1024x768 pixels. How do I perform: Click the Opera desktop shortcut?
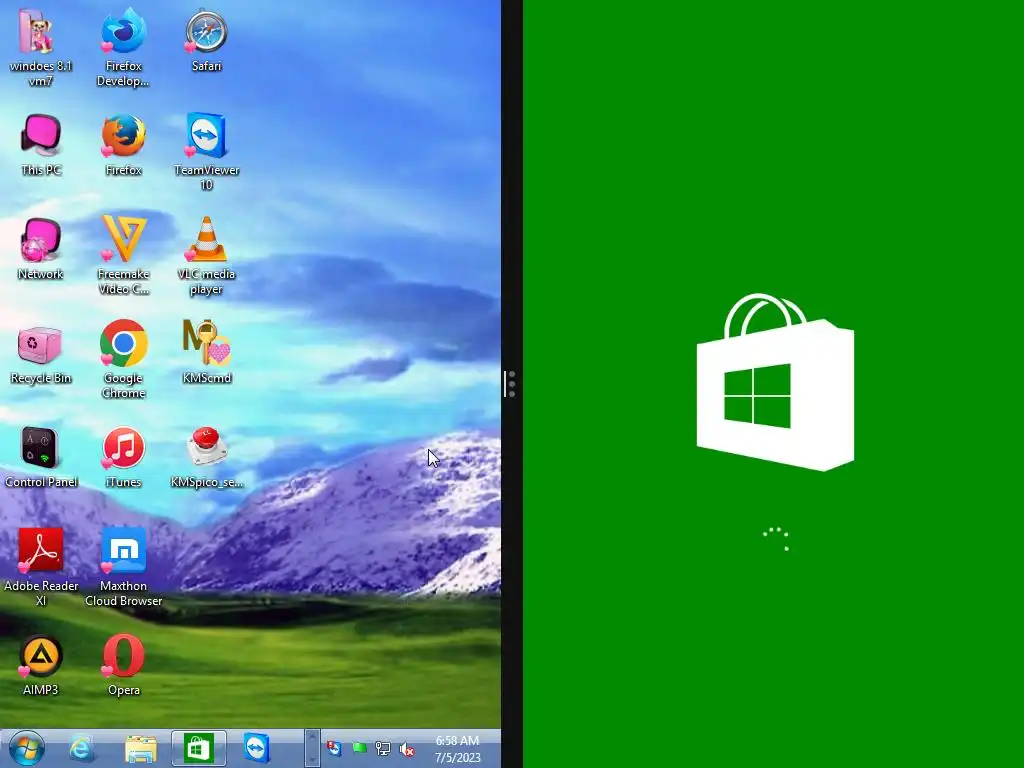point(123,664)
